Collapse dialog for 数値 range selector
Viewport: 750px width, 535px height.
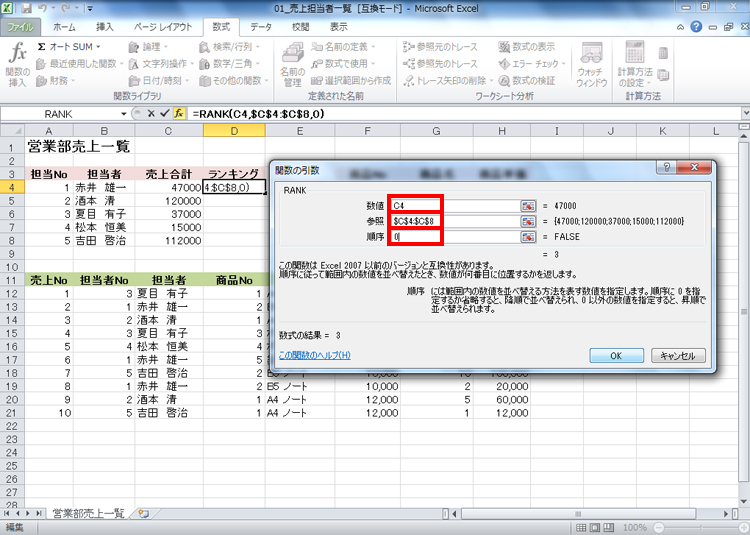point(528,206)
